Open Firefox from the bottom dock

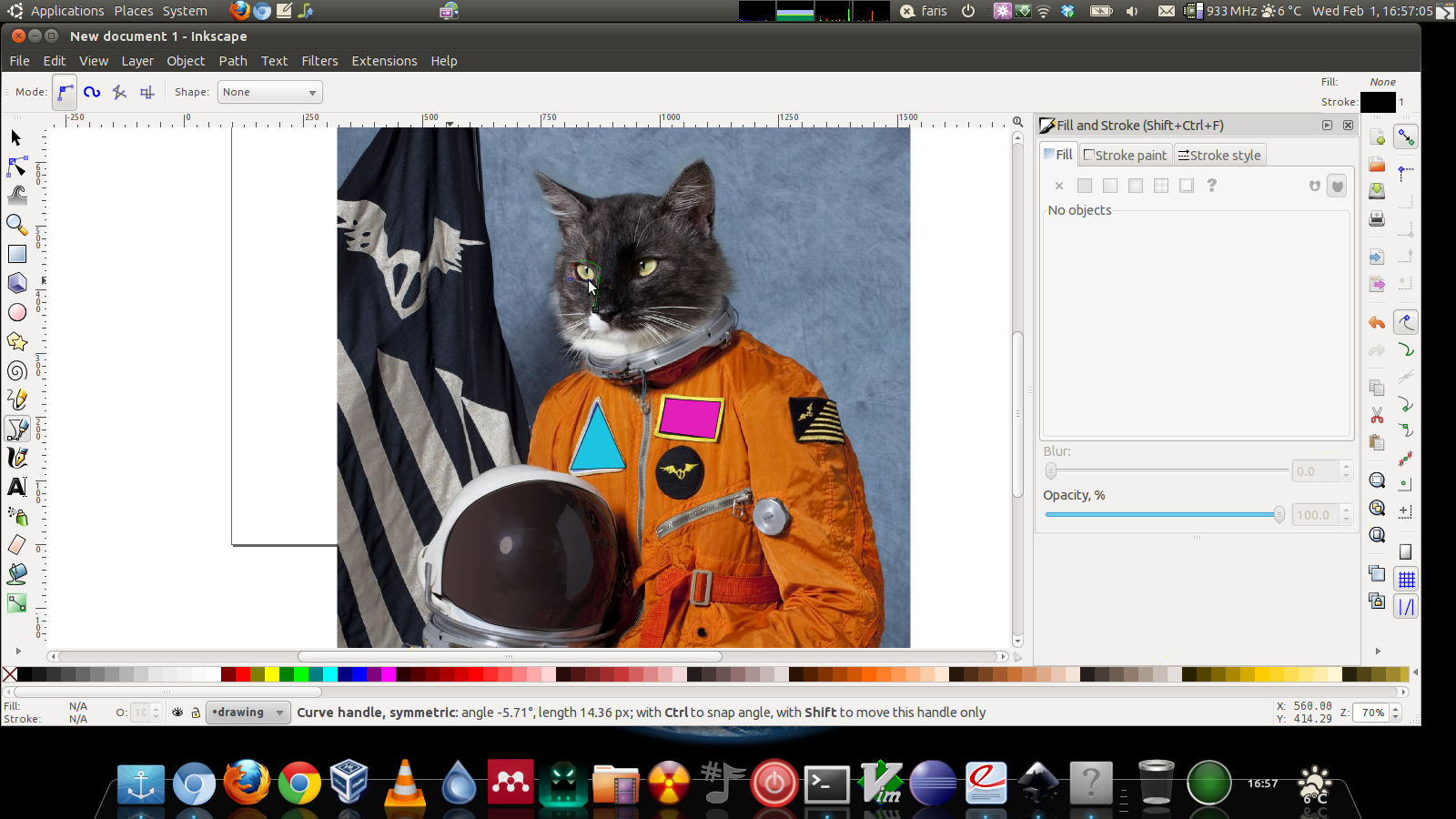coord(247,784)
